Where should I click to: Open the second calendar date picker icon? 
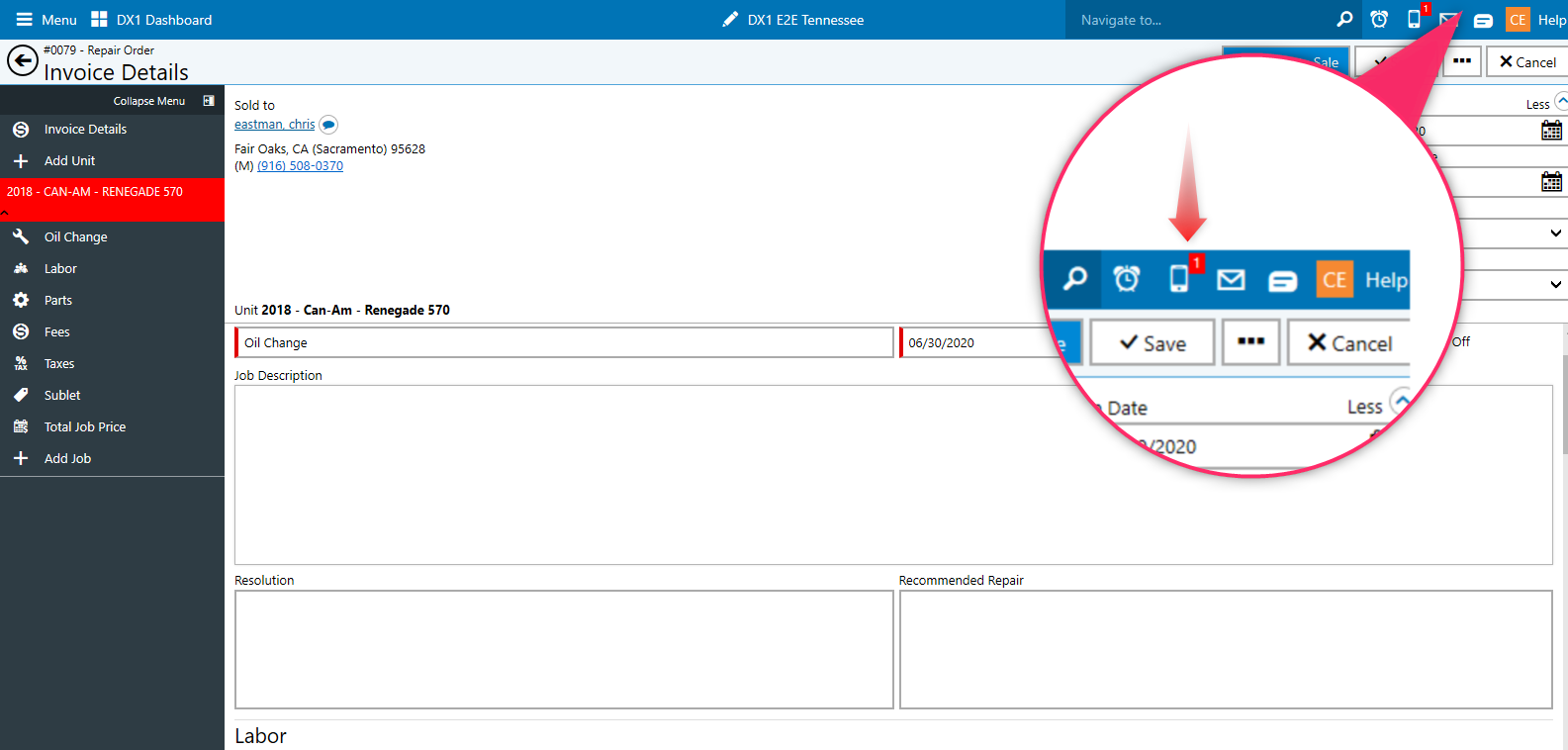(1552, 182)
